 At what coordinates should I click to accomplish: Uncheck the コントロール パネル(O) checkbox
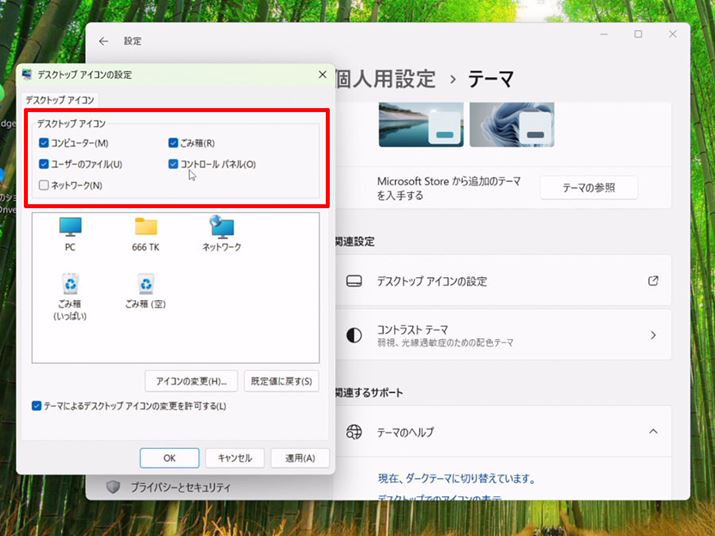(x=174, y=164)
